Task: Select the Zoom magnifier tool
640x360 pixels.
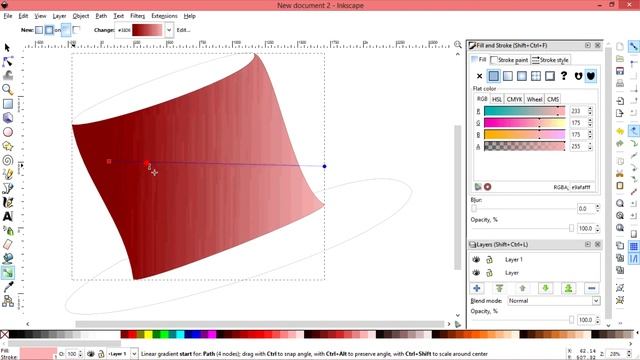Action: pyautogui.click(x=7, y=90)
